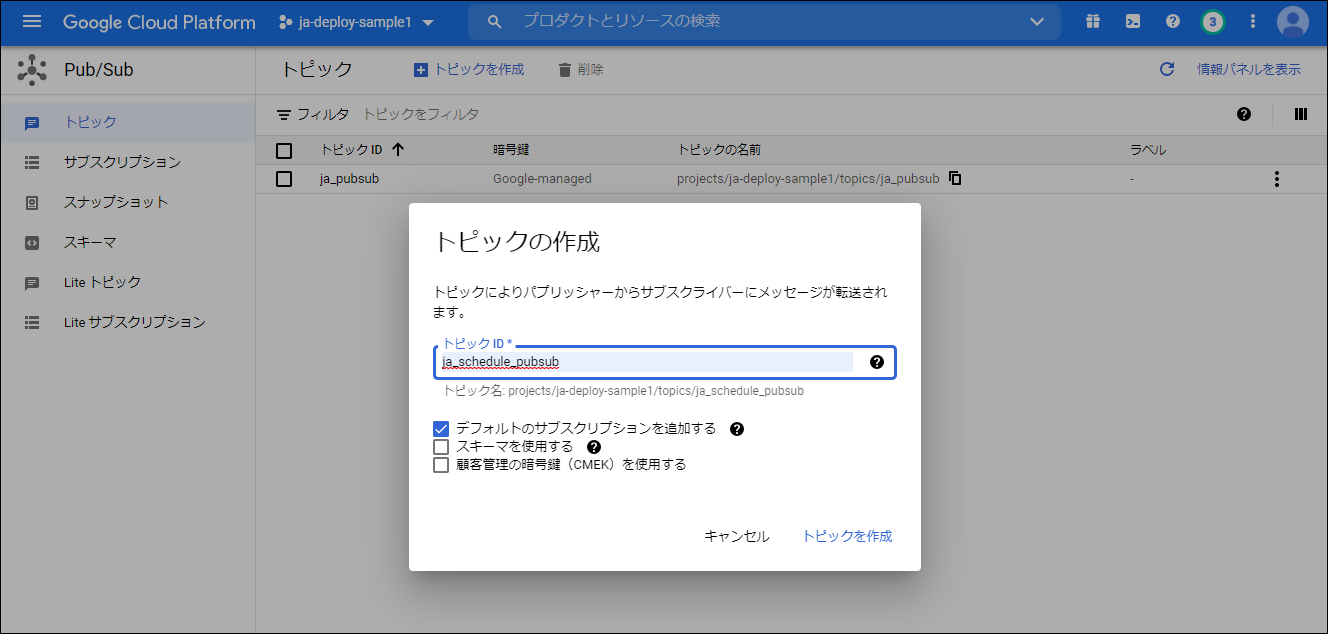Activate Cloud Shell terminal icon
The width and height of the screenshot is (1328, 634).
[1133, 22]
